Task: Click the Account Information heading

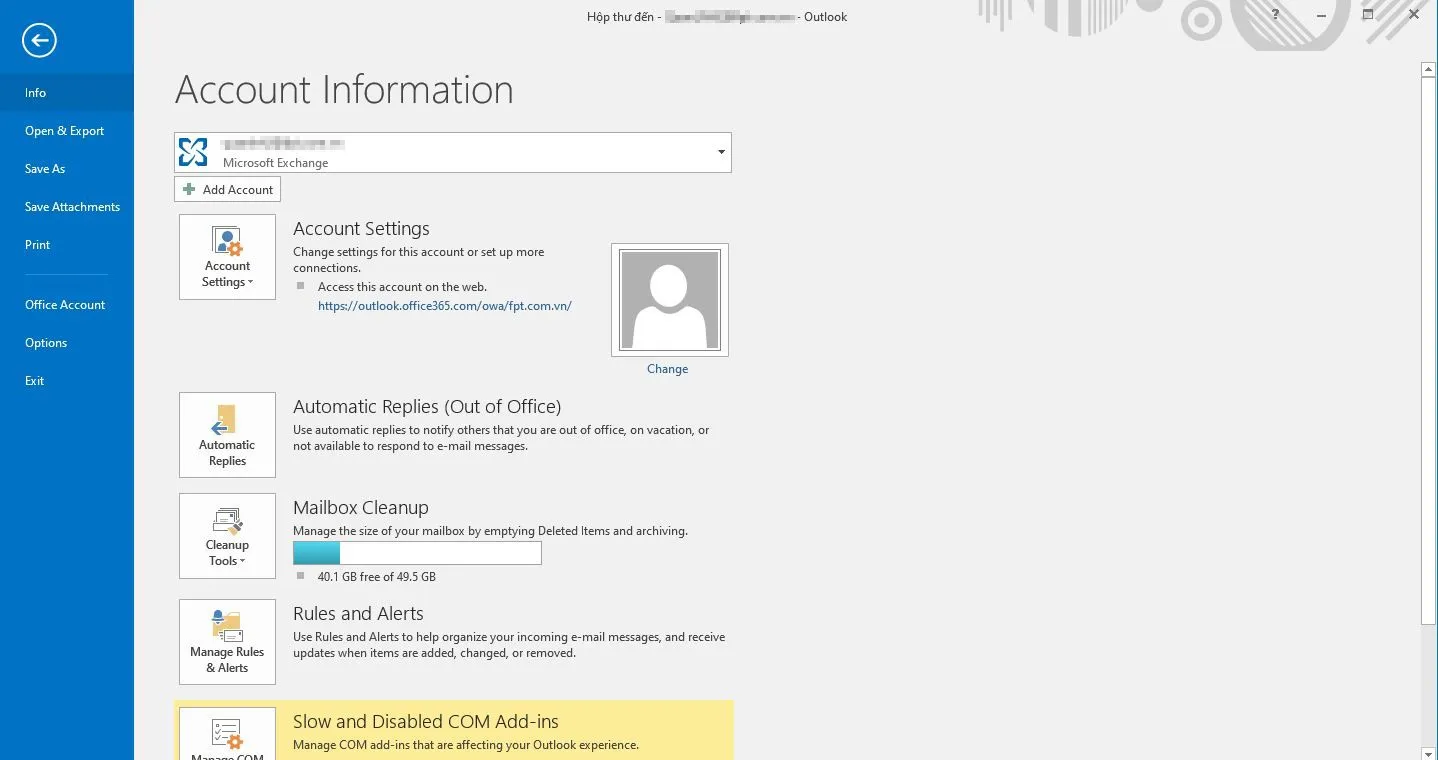Action: coord(344,90)
